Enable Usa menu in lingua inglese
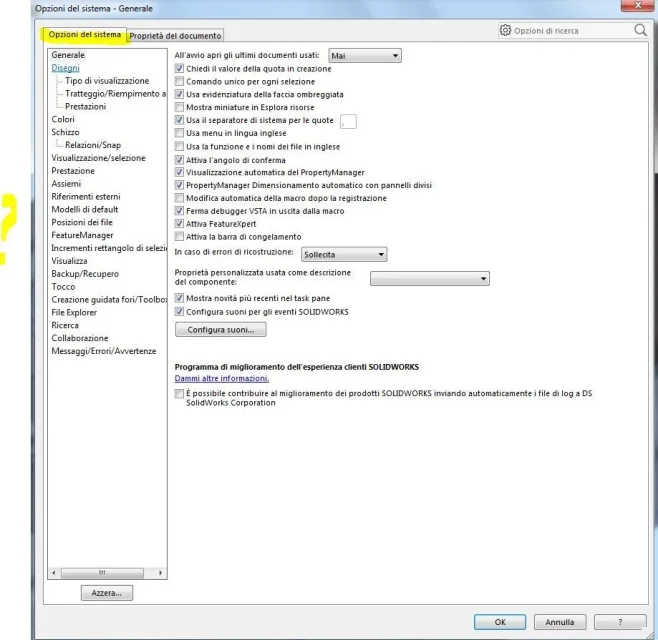Image resolution: width=658 pixels, height=640 pixels. (179, 133)
